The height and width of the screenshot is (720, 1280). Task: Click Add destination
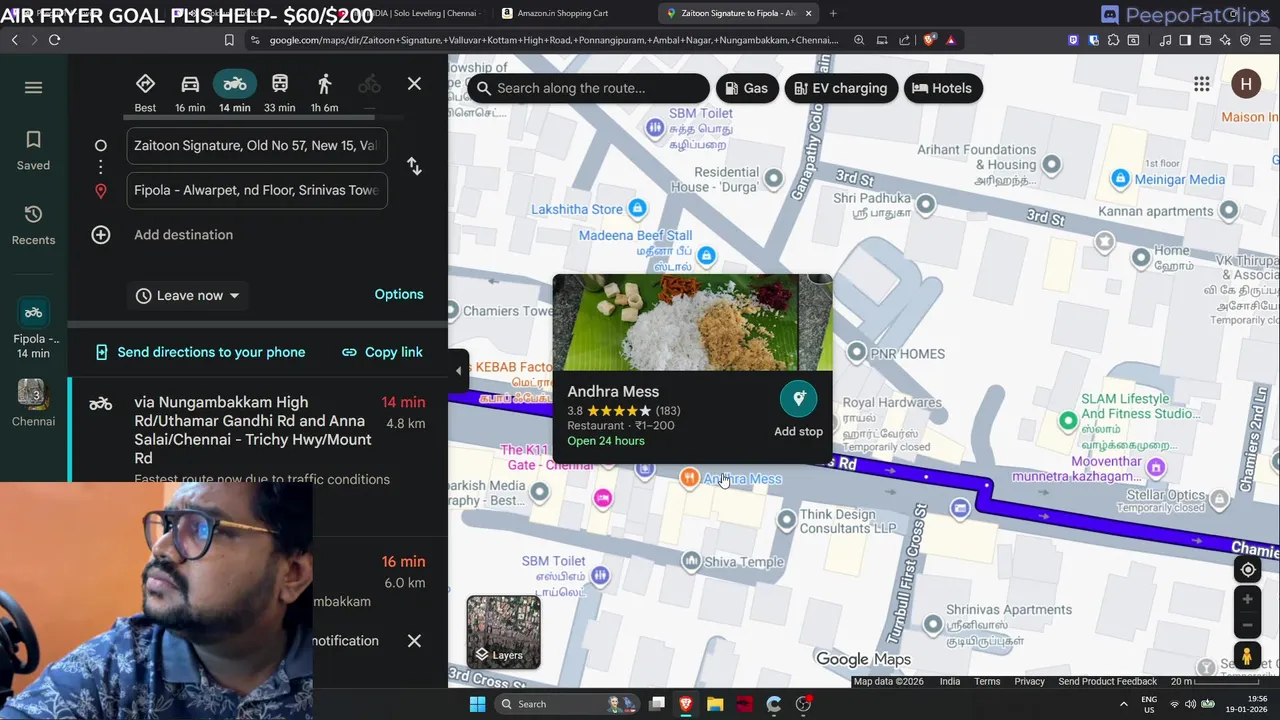pyautogui.click(x=183, y=235)
